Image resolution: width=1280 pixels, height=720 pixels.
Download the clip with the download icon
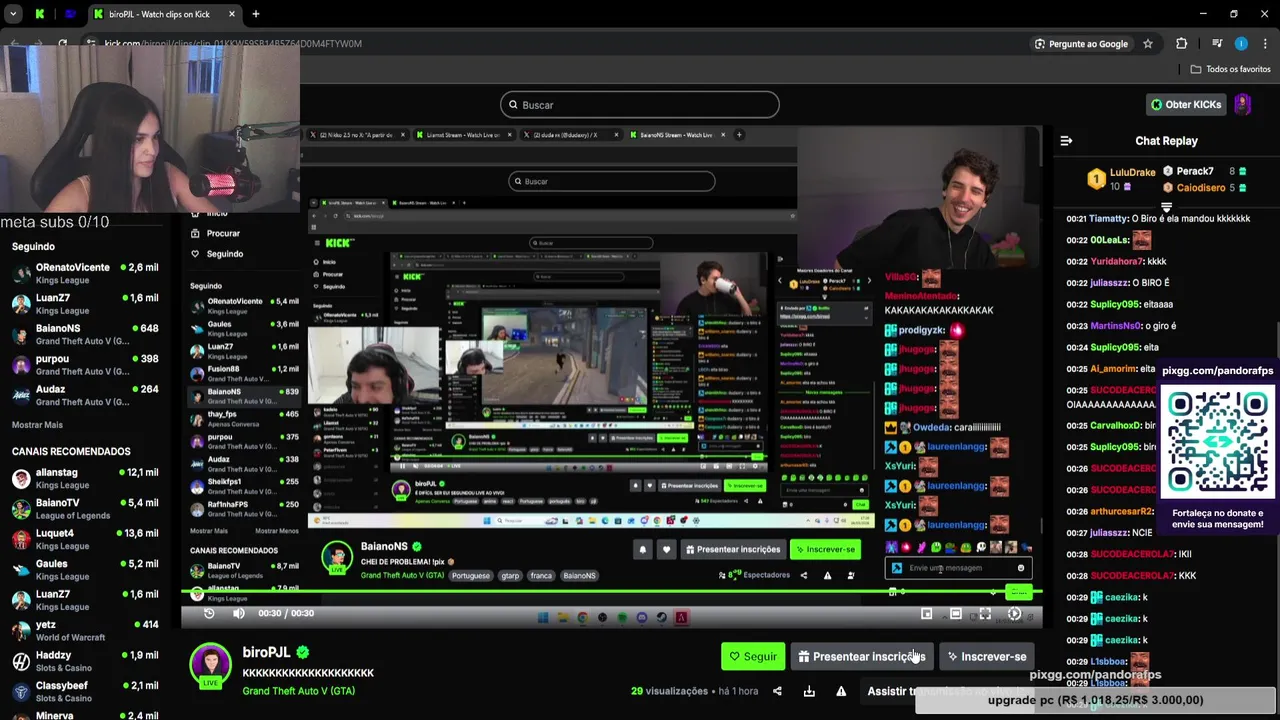click(x=809, y=691)
